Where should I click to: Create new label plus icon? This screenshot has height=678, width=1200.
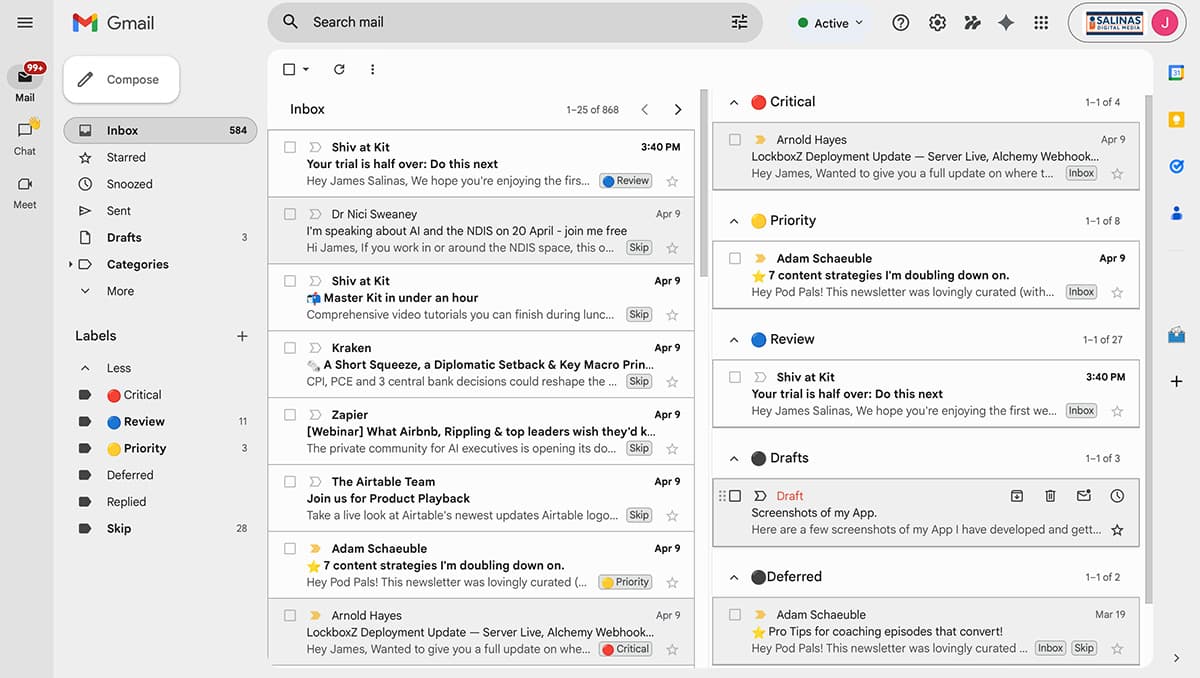click(x=242, y=336)
